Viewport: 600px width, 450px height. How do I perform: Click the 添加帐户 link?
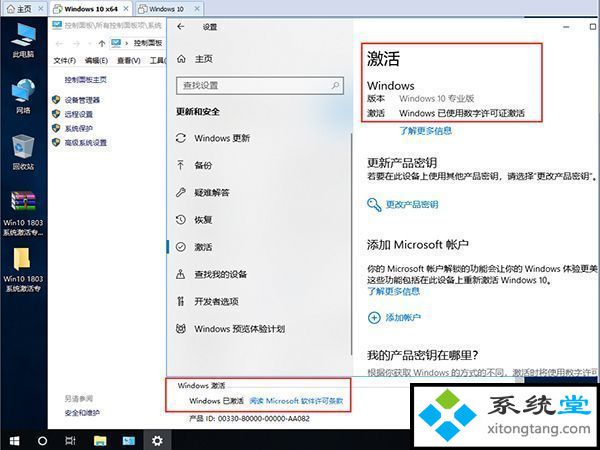tap(403, 317)
